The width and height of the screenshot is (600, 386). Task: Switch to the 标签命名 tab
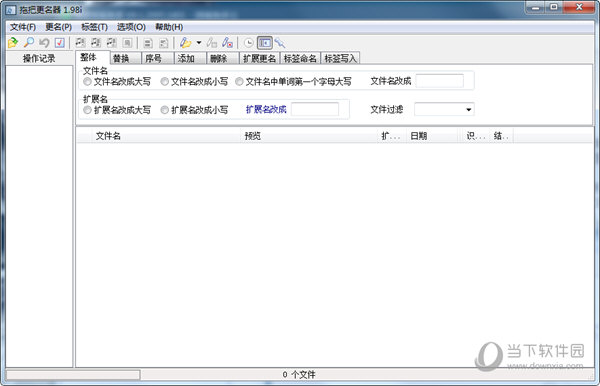(x=300, y=58)
